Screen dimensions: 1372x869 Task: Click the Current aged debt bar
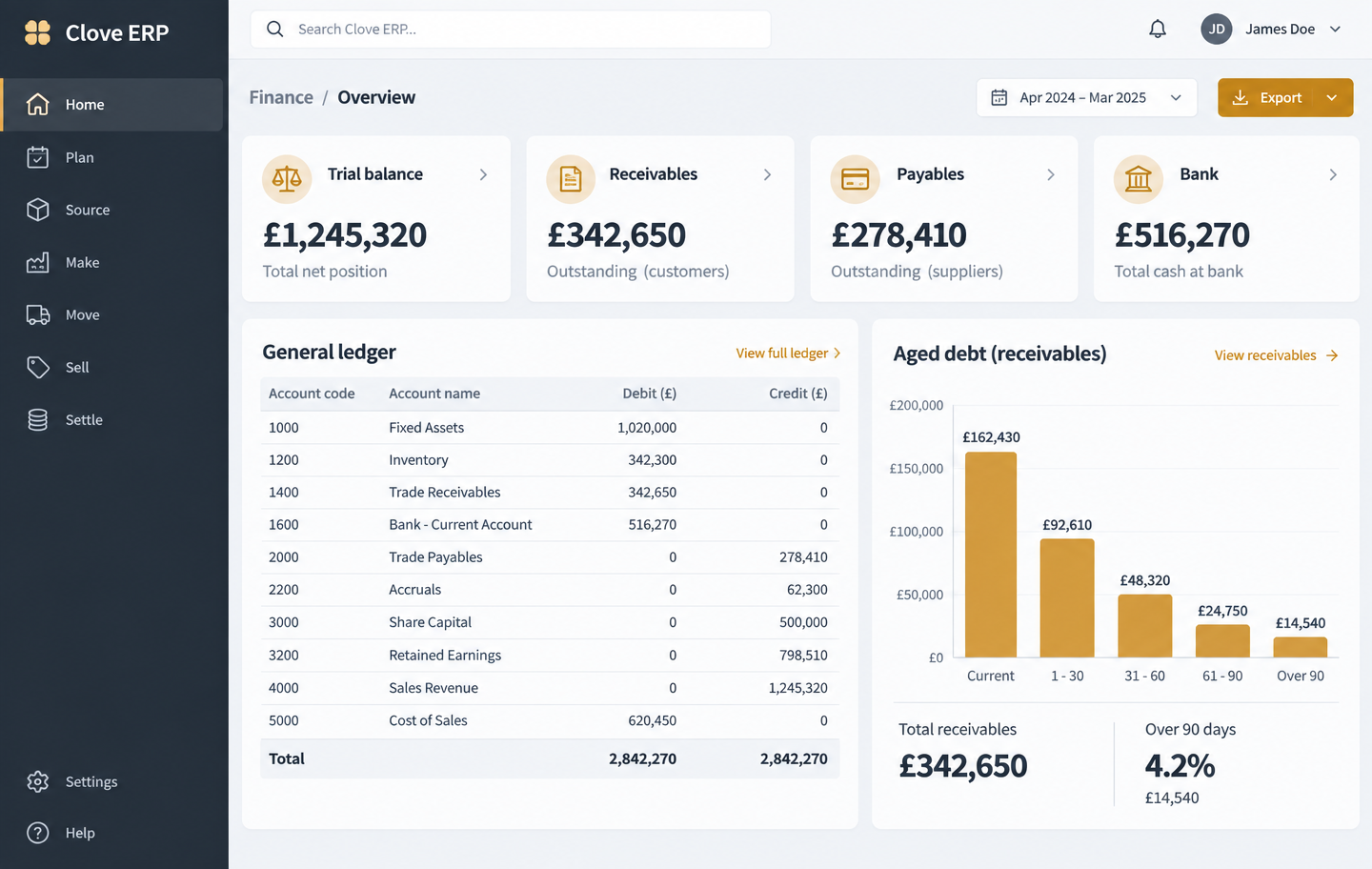pos(991,555)
